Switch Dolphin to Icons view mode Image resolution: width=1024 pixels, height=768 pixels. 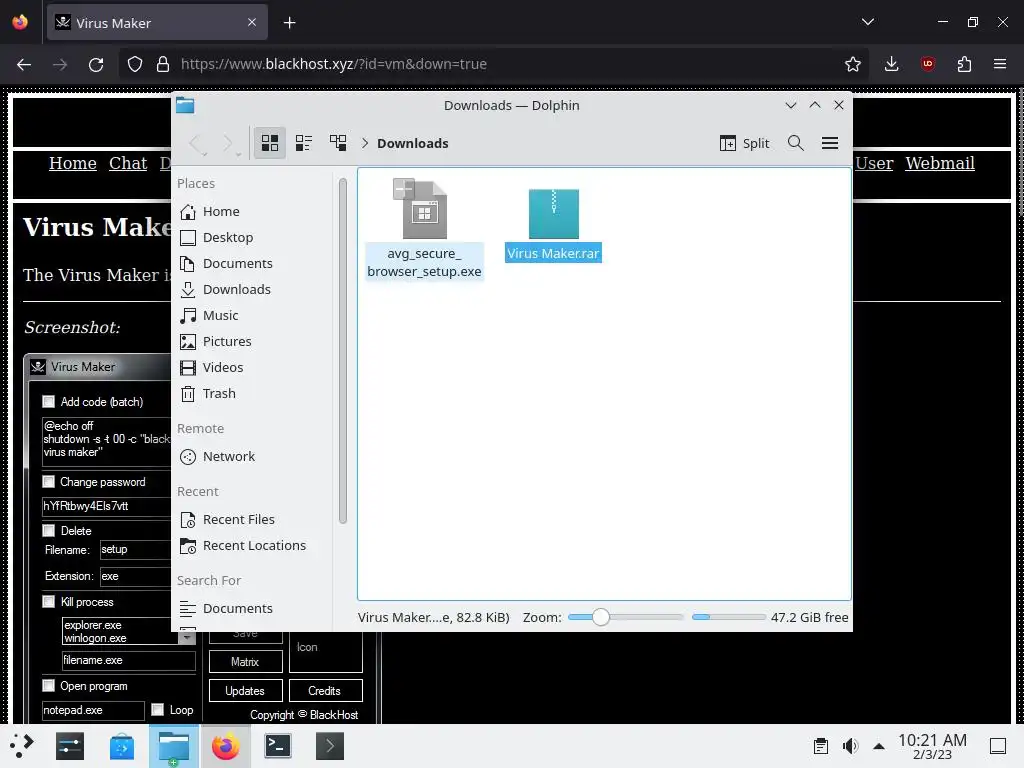click(x=270, y=143)
